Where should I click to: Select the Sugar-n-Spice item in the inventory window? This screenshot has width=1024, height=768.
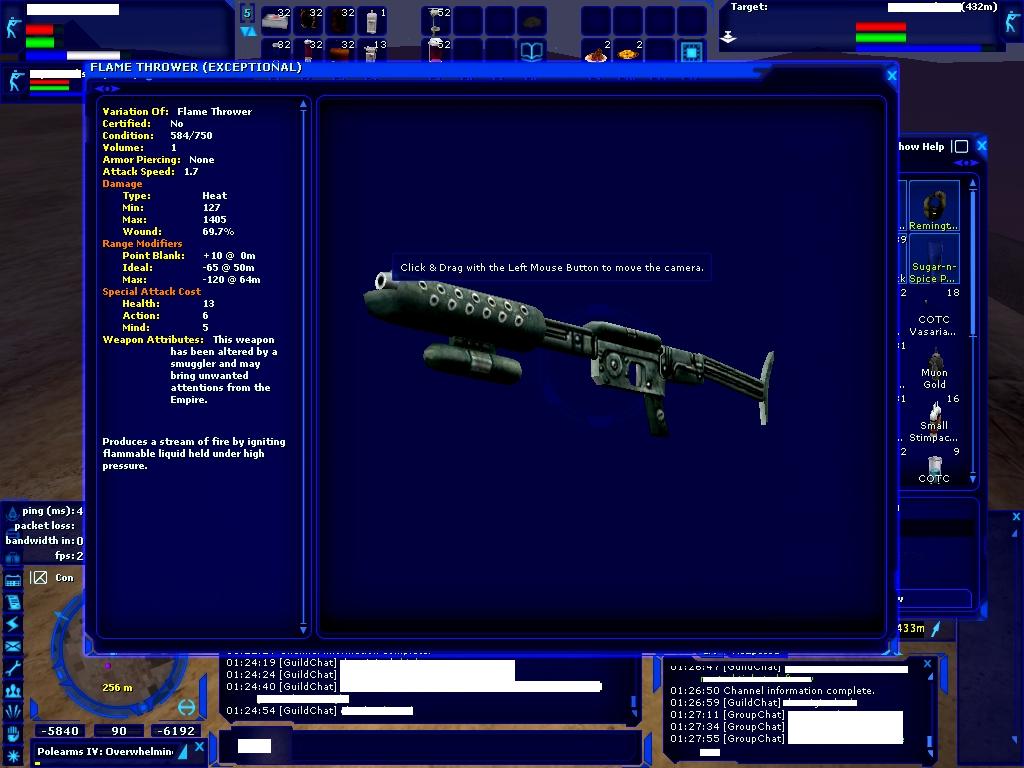point(934,259)
